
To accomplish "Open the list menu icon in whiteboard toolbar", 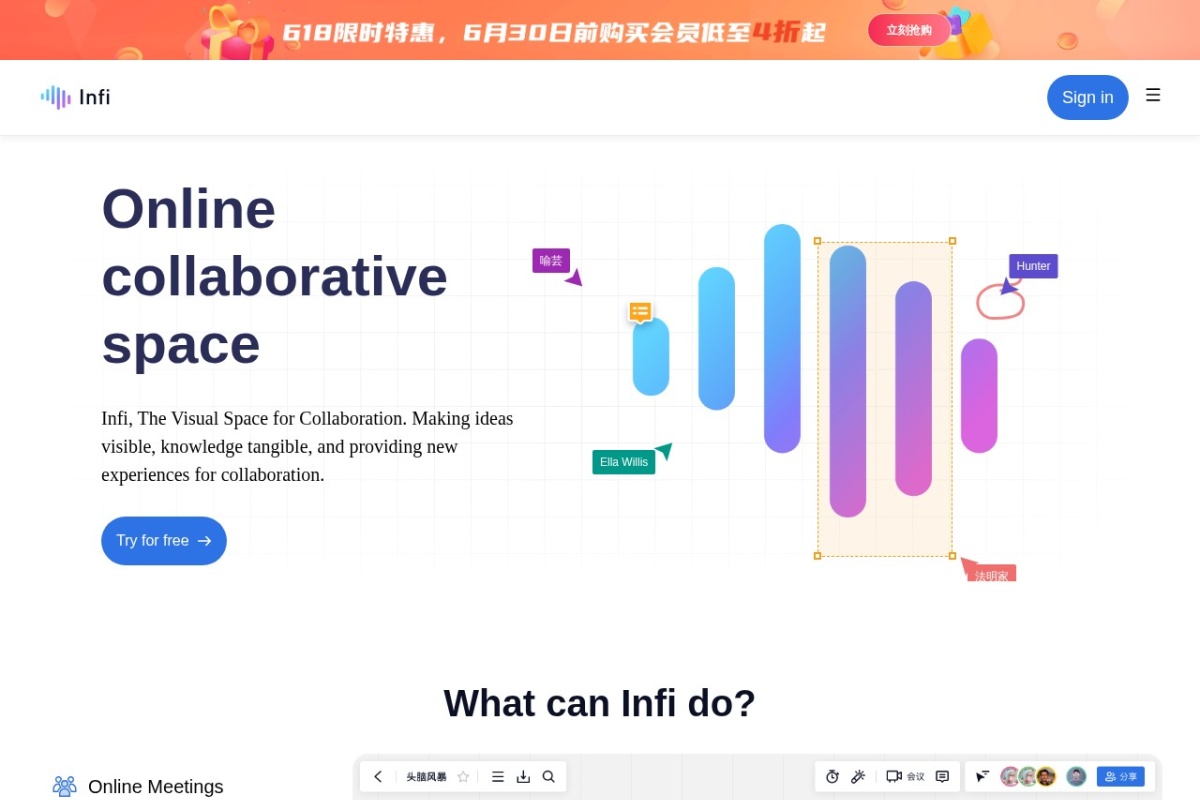I will (498, 777).
